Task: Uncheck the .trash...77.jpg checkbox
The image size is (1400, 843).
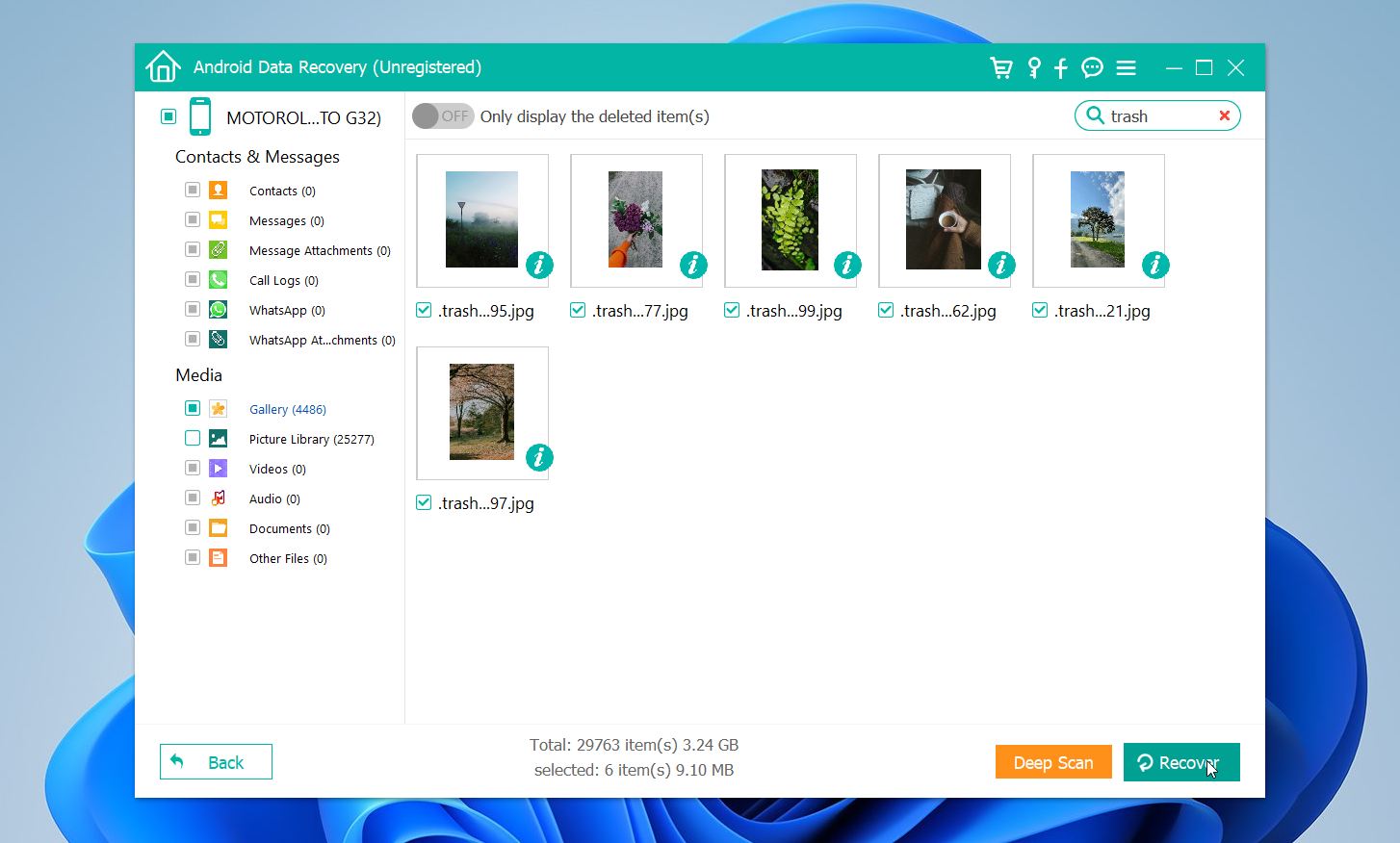Action: 577,310
